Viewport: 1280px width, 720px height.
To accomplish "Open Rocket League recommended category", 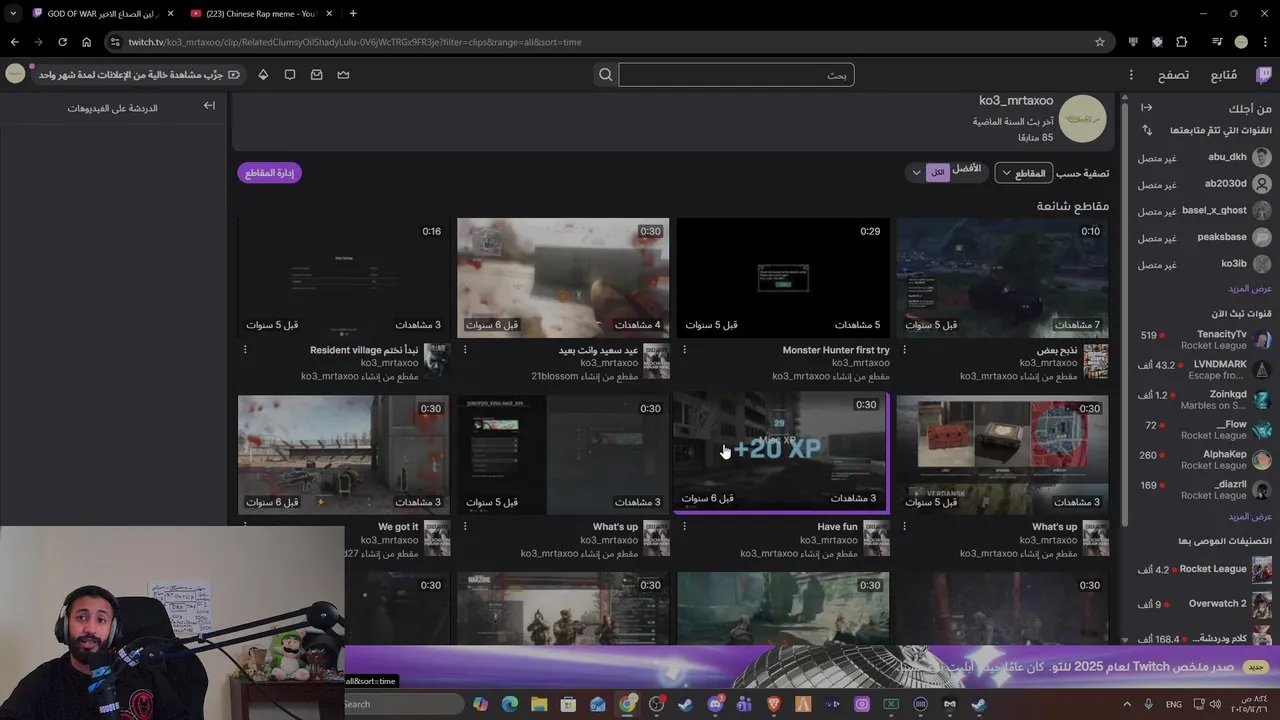I will [1204, 569].
